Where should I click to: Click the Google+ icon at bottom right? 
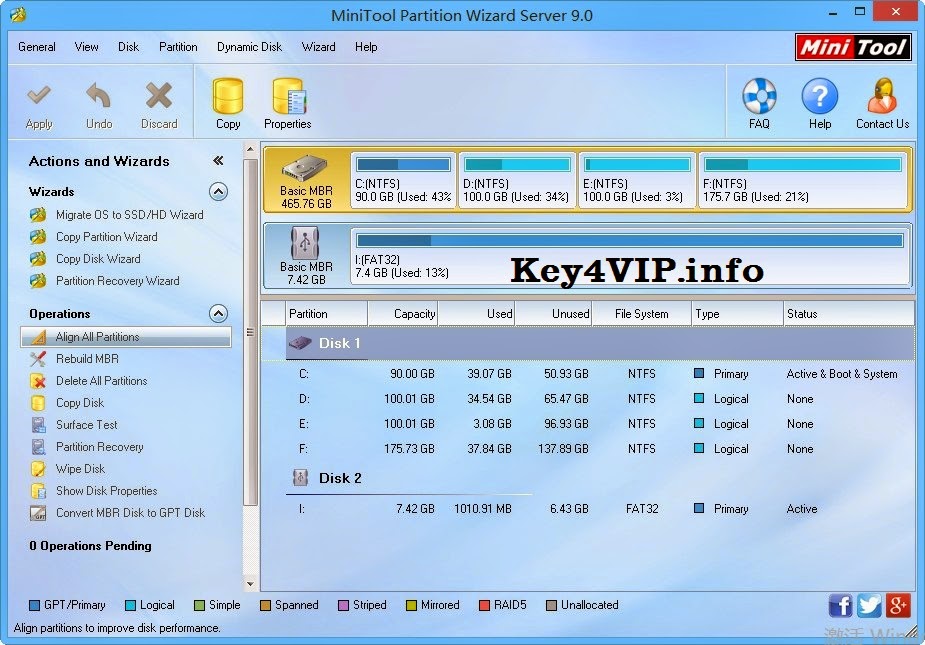point(897,605)
